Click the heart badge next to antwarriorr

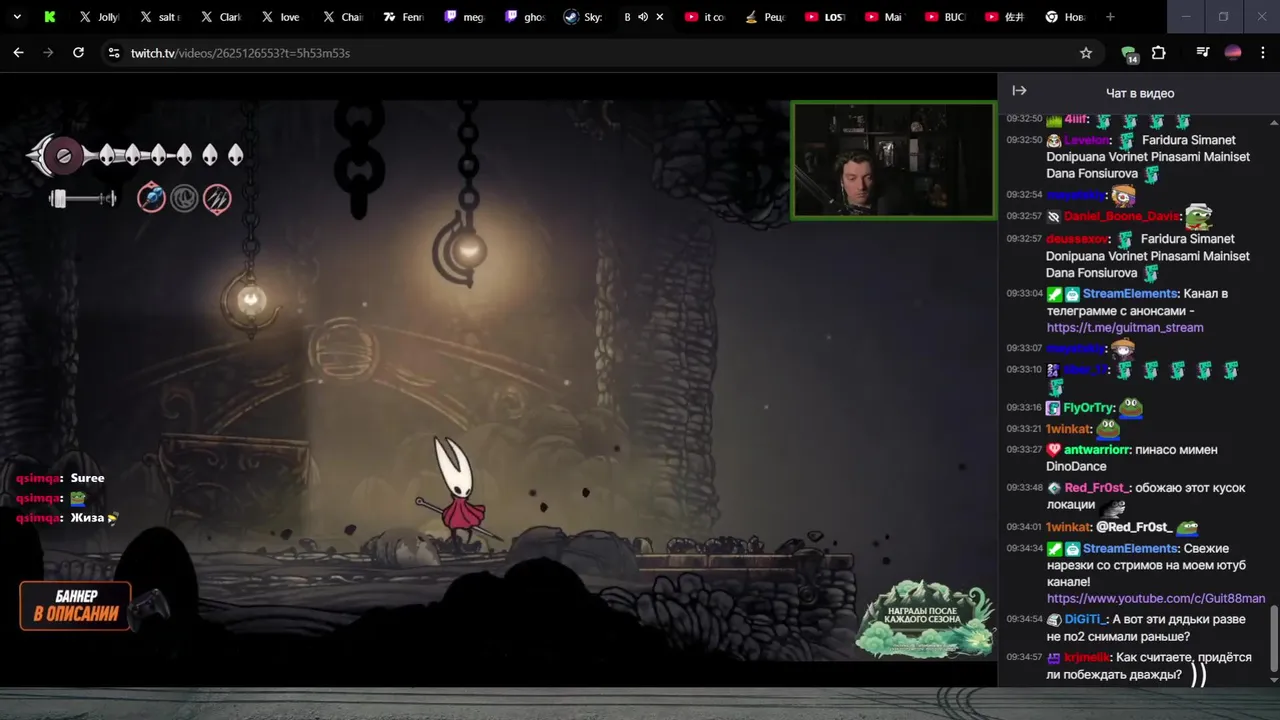[1053, 450]
